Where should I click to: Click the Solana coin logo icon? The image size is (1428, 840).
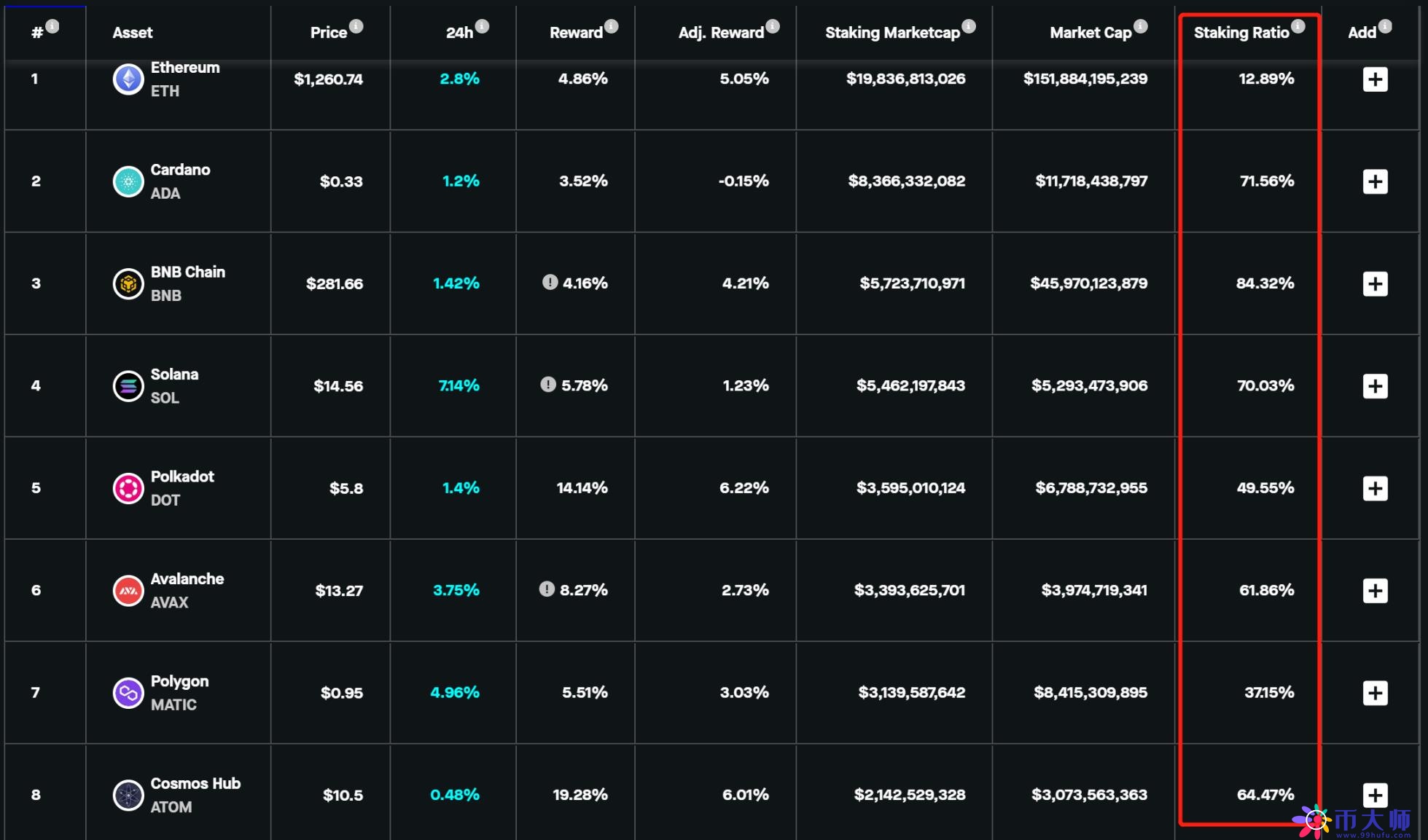coord(128,386)
